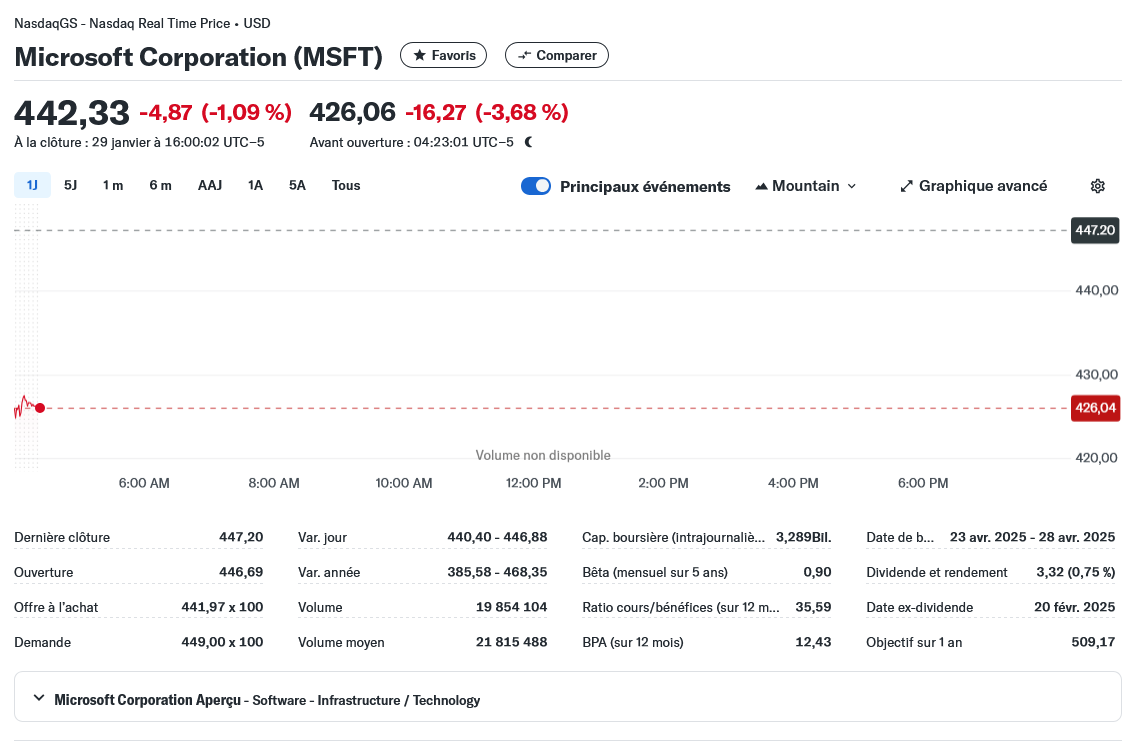The width and height of the screenshot is (1144, 750).
Task: Open chart settings gear icon
Action: [x=1097, y=186]
